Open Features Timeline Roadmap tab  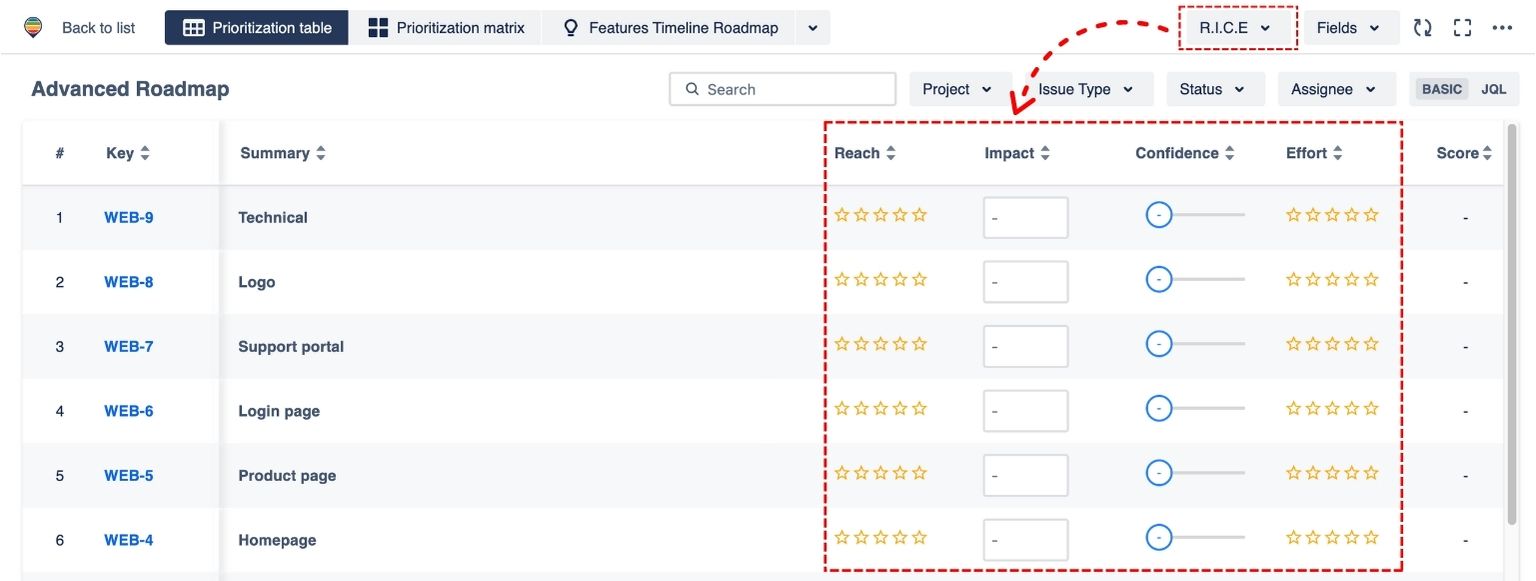671,28
